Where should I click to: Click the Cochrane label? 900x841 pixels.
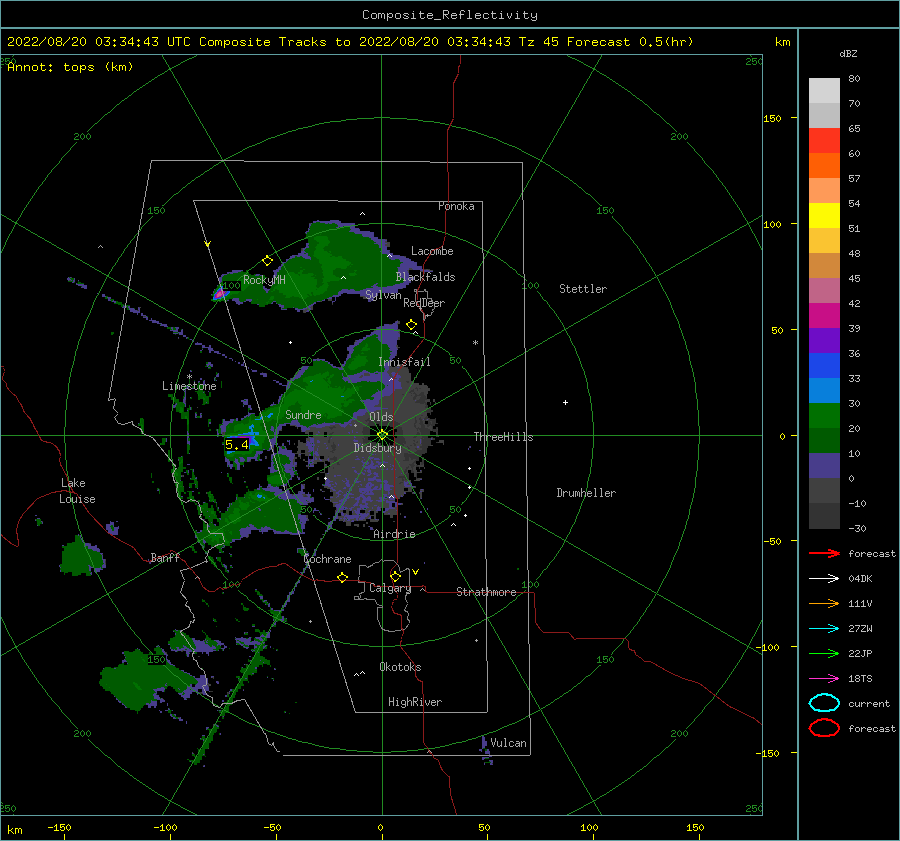coord(327,559)
